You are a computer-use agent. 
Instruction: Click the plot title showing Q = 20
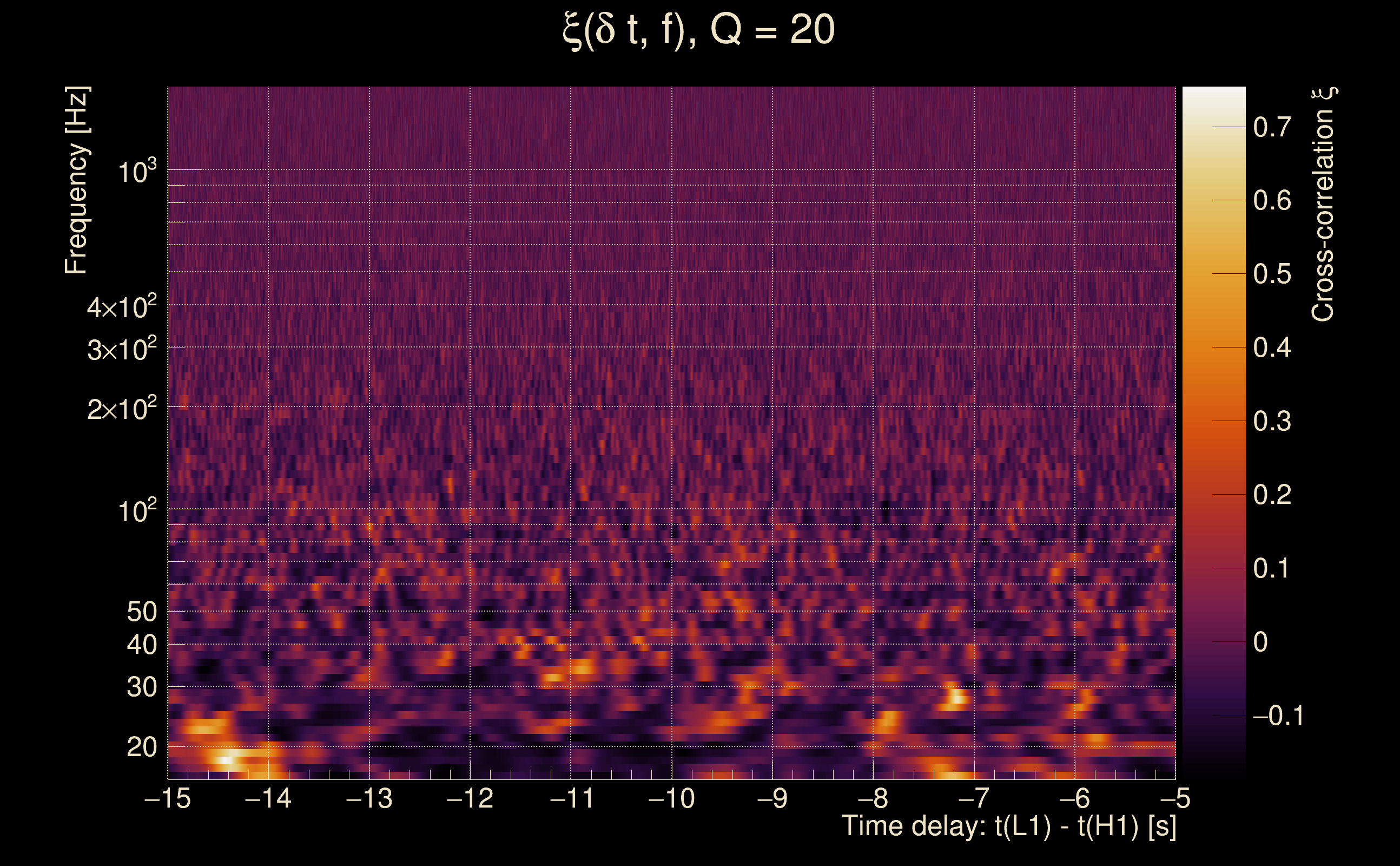pyautogui.click(x=698, y=30)
